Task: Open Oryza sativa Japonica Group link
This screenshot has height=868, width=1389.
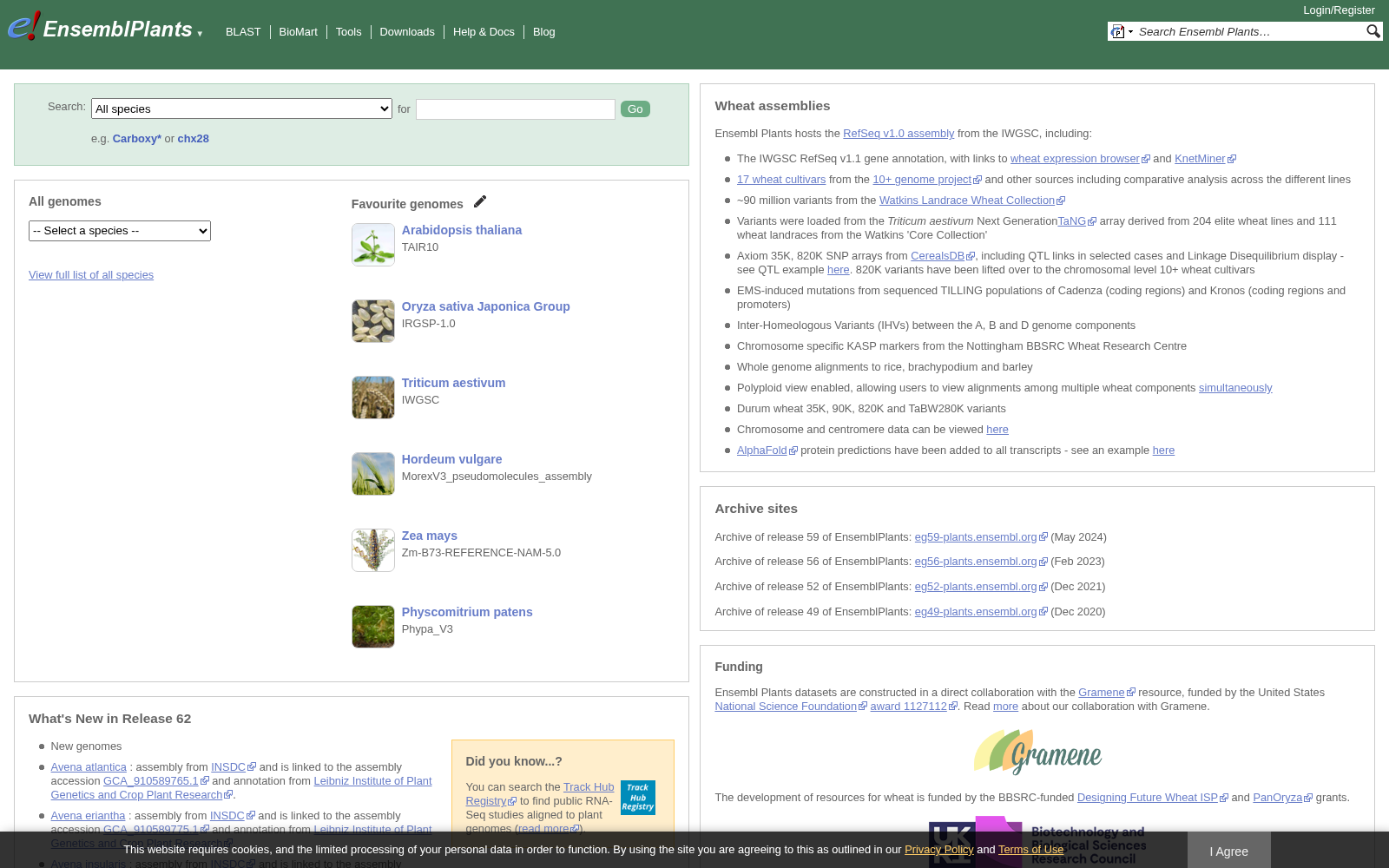Action: [485, 306]
